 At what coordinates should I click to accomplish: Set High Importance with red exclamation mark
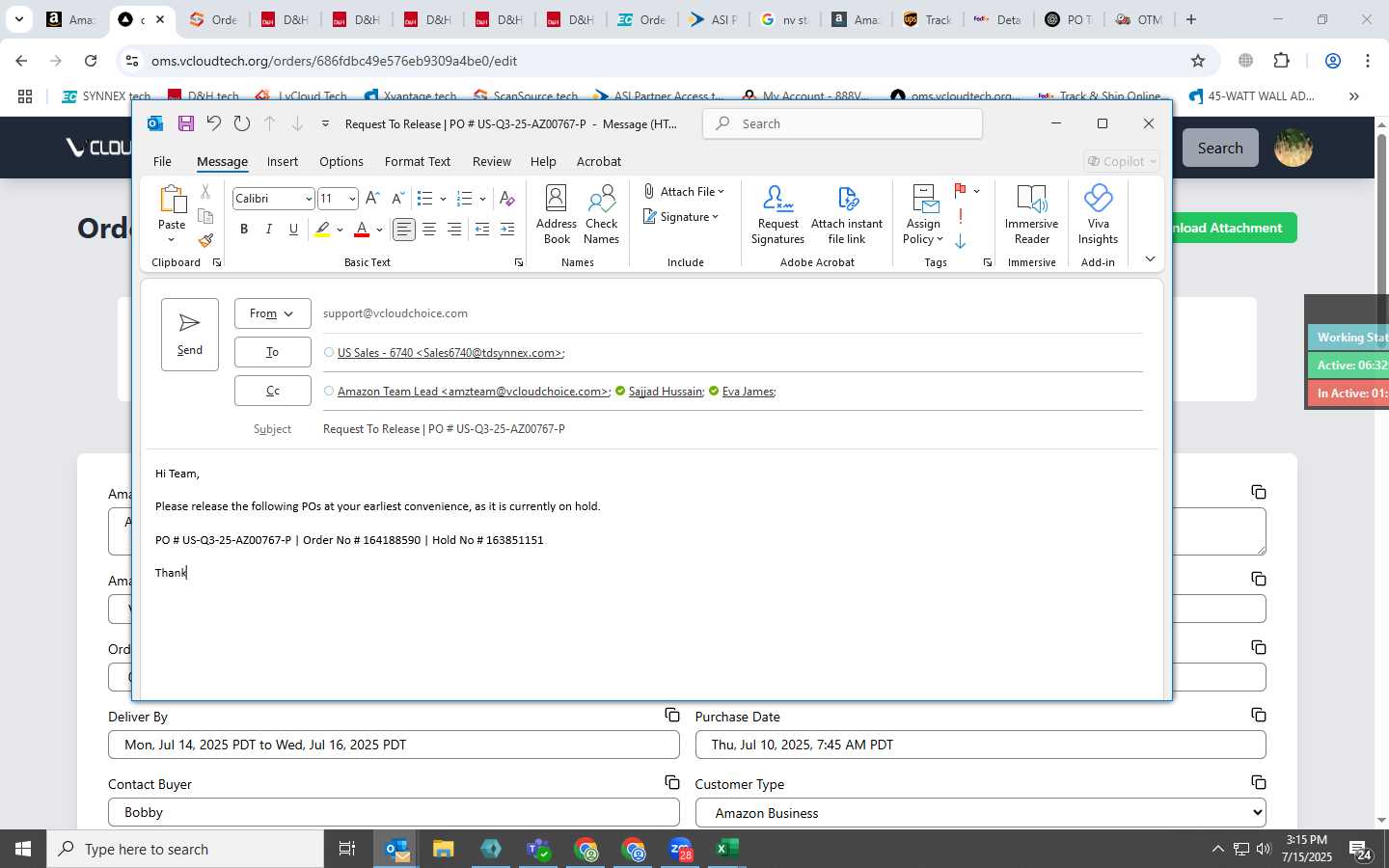(961, 216)
